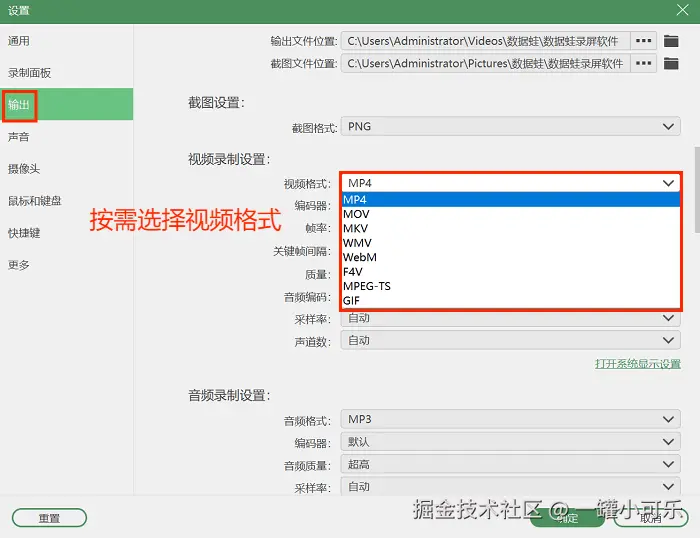The height and width of the screenshot is (538, 700).
Task: Click the screenshot file location path field
Action: tap(486, 63)
